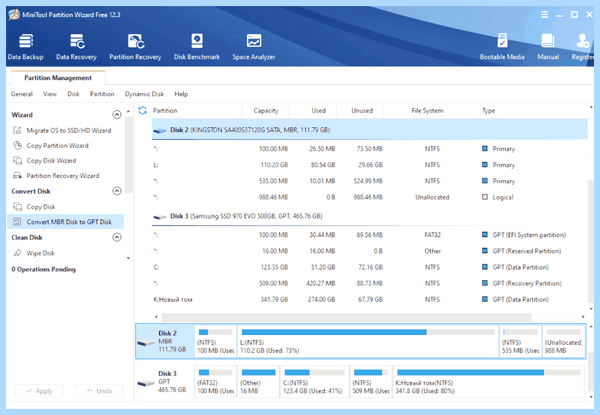Click the Copy Disk Wizard icon
This screenshot has height=415, width=600.
(x=17, y=160)
